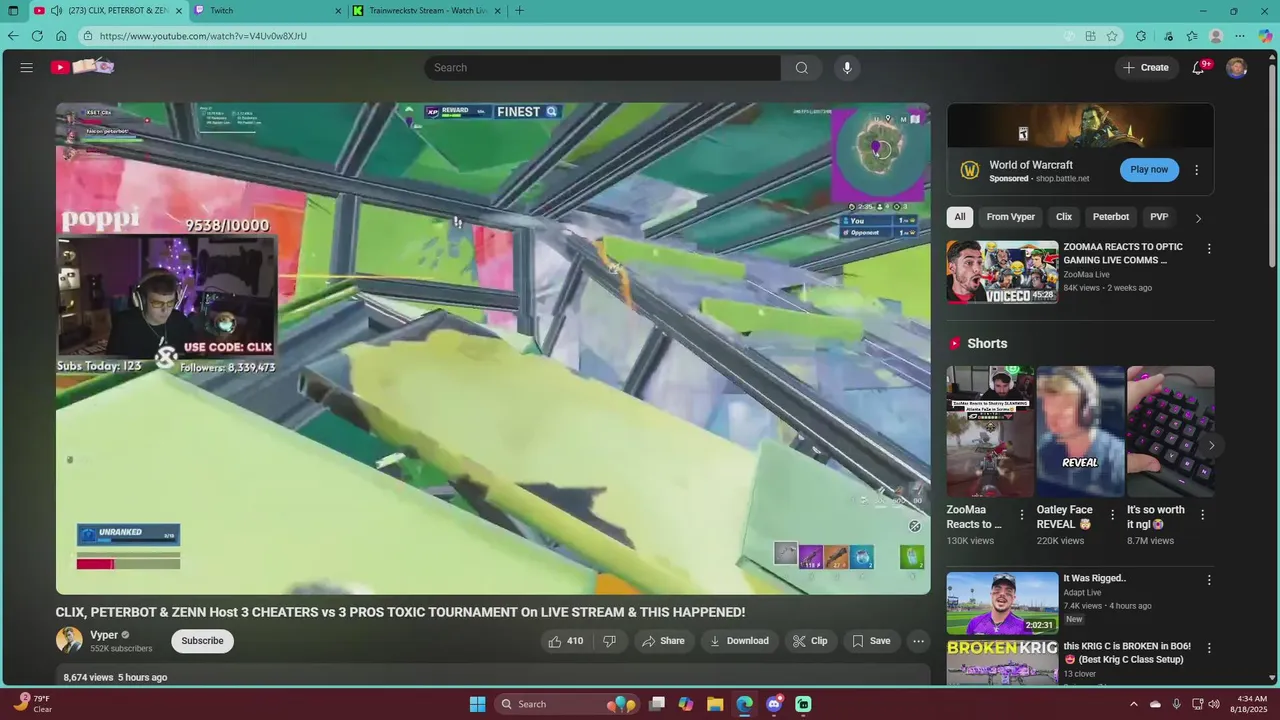Open Task View on taskbar
The image size is (1280, 720).
click(x=657, y=704)
